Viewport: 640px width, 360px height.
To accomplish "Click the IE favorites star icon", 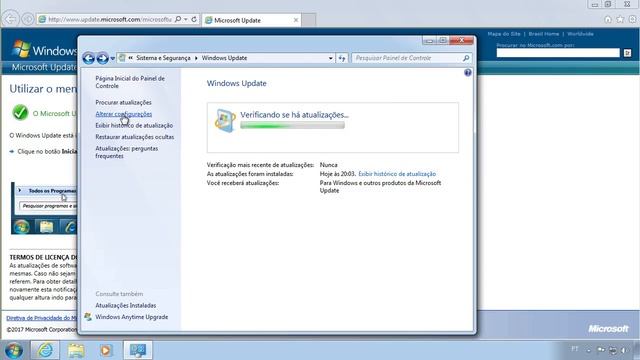I will pyautogui.click(x=620, y=19).
